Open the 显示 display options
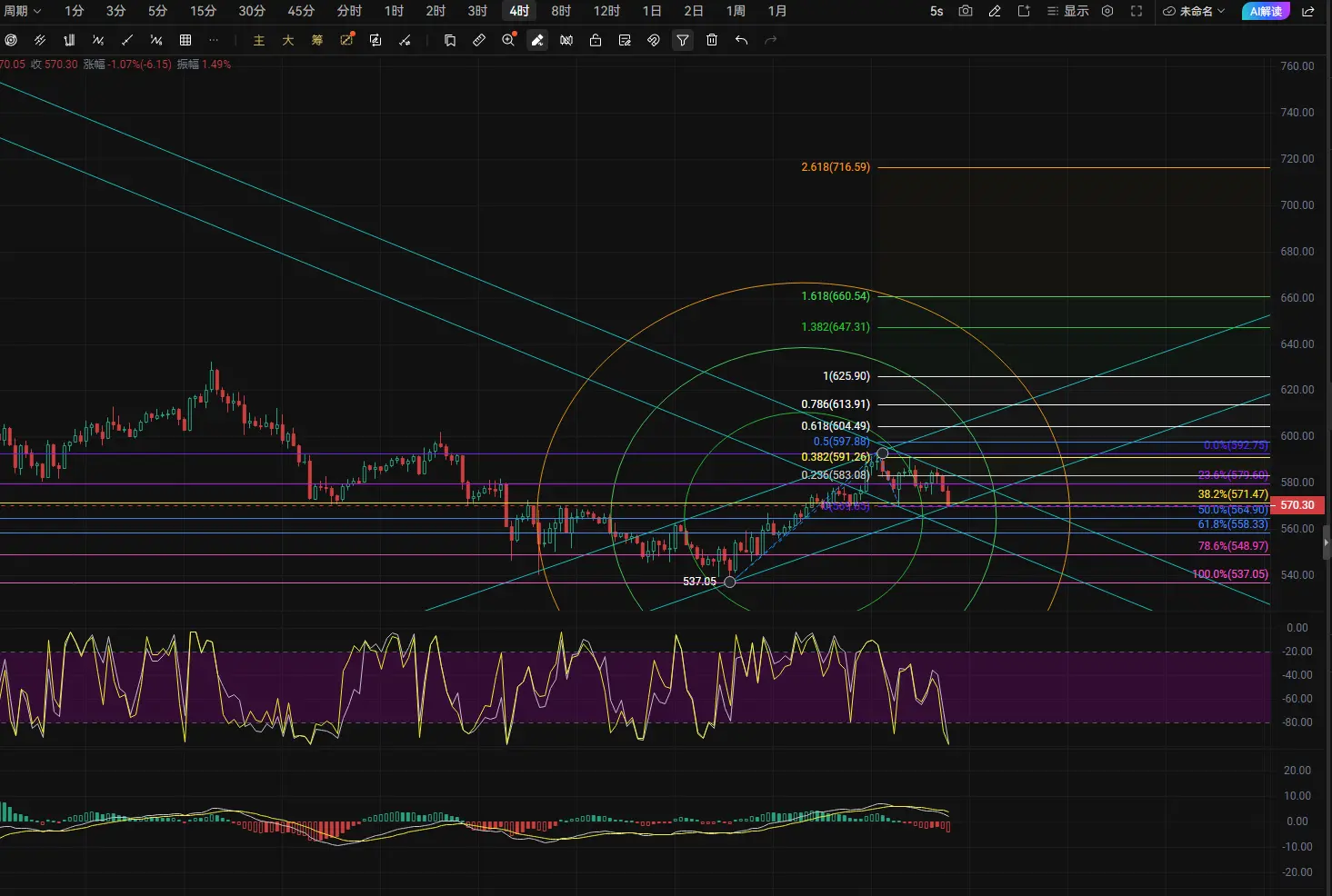 pos(1067,11)
